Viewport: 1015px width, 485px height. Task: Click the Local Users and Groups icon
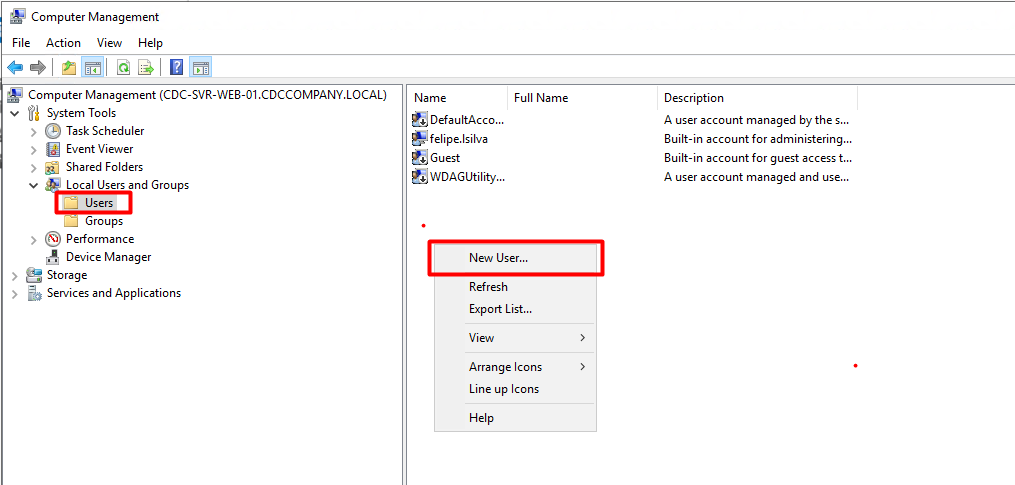(53, 185)
